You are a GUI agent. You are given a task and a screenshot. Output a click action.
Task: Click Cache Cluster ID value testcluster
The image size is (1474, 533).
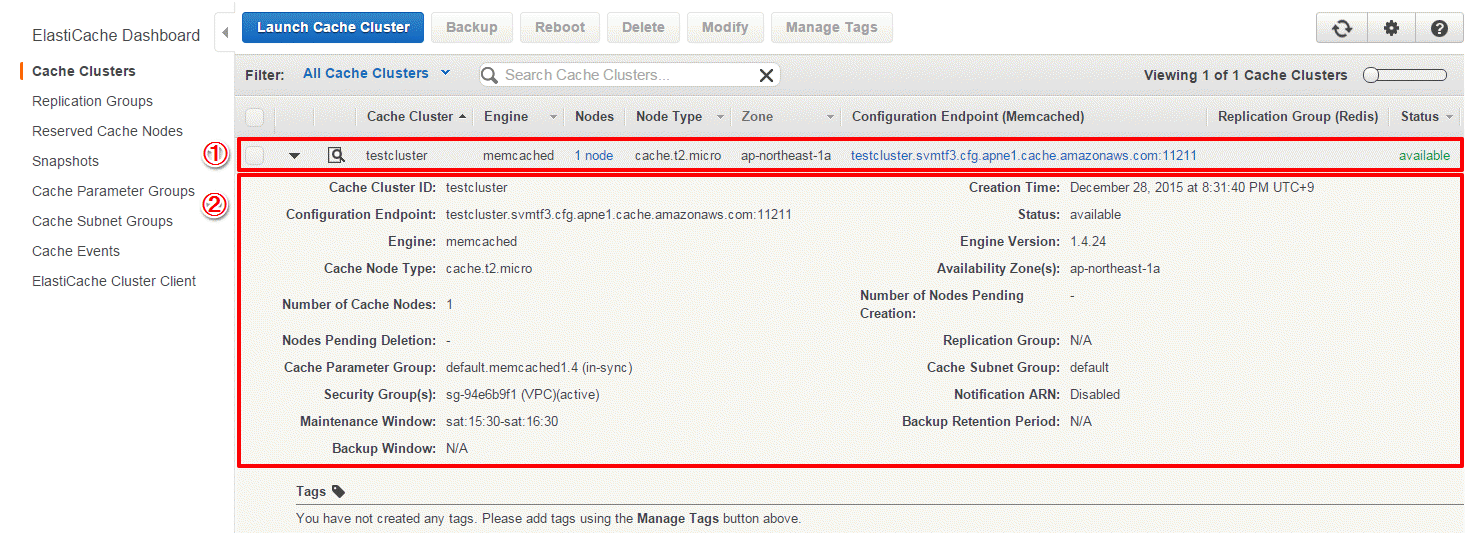click(x=477, y=187)
